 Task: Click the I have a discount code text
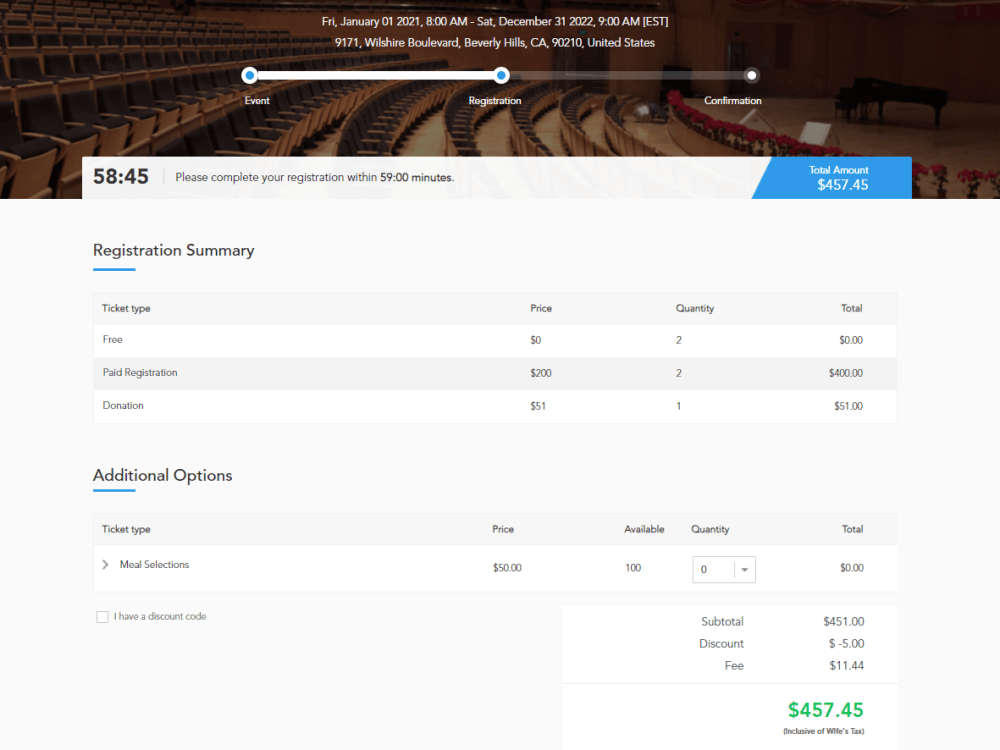click(160, 617)
